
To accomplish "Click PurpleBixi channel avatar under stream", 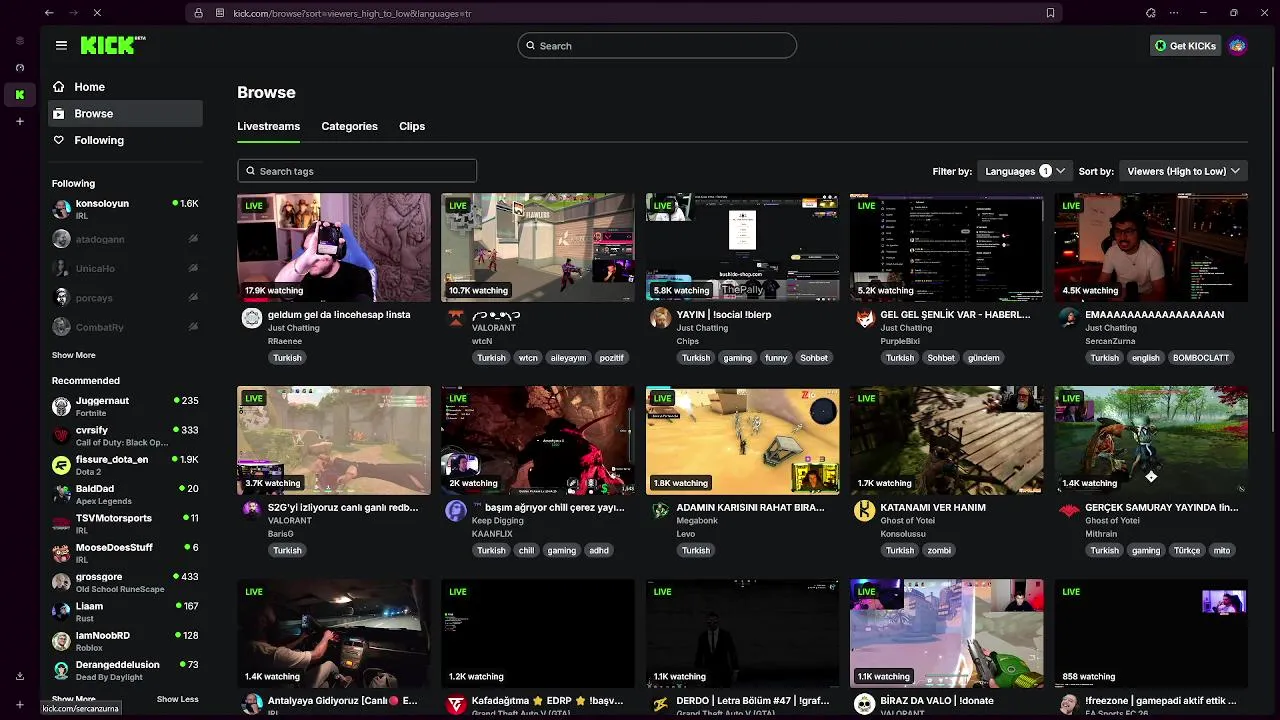I will [865, 318].
